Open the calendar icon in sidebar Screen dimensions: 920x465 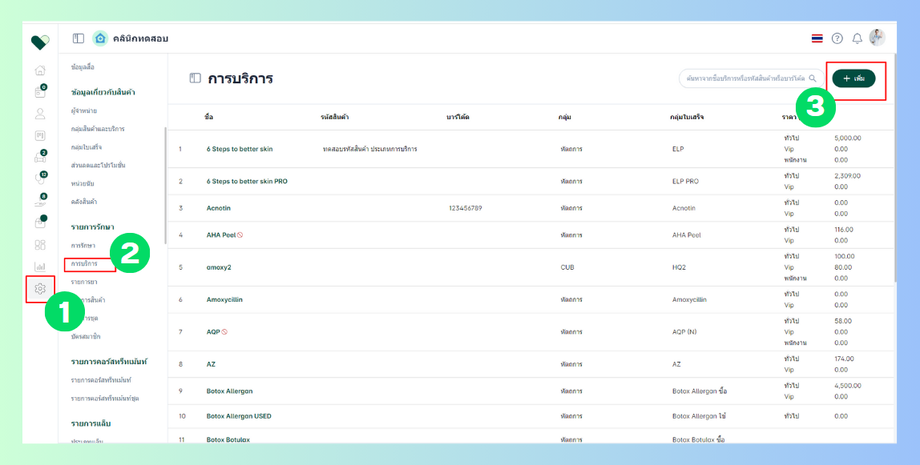click(x=40, y=92)
